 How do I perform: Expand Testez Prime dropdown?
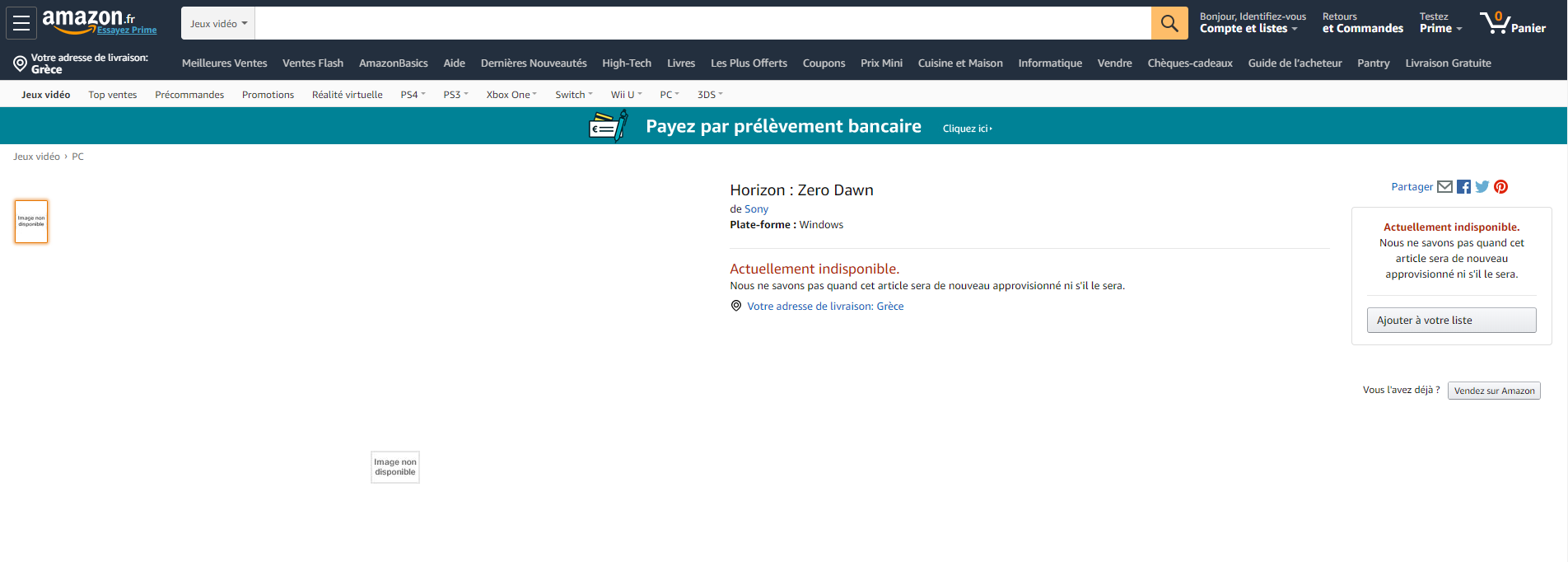1440,22
